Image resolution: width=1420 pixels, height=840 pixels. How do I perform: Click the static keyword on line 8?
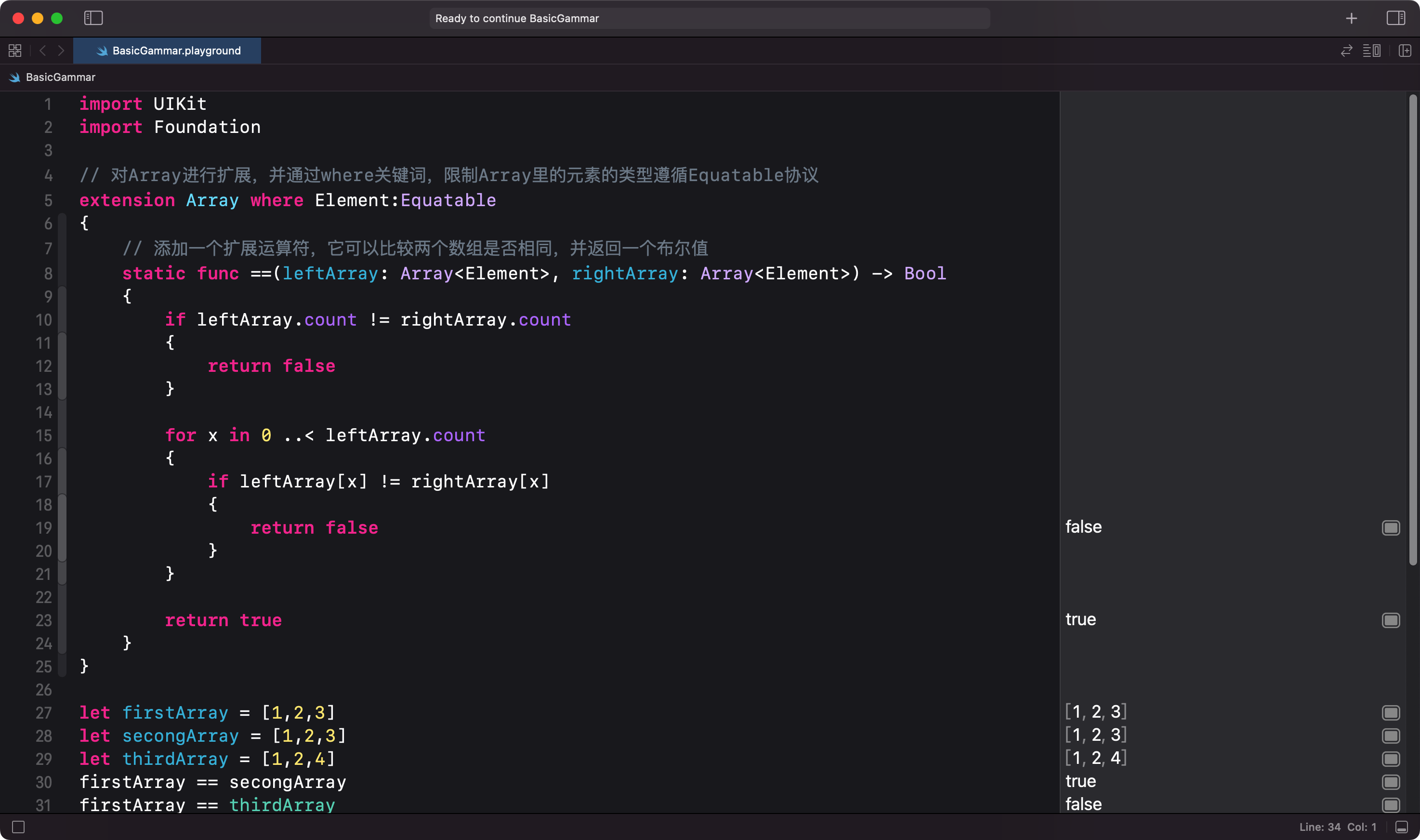(154, 274)
